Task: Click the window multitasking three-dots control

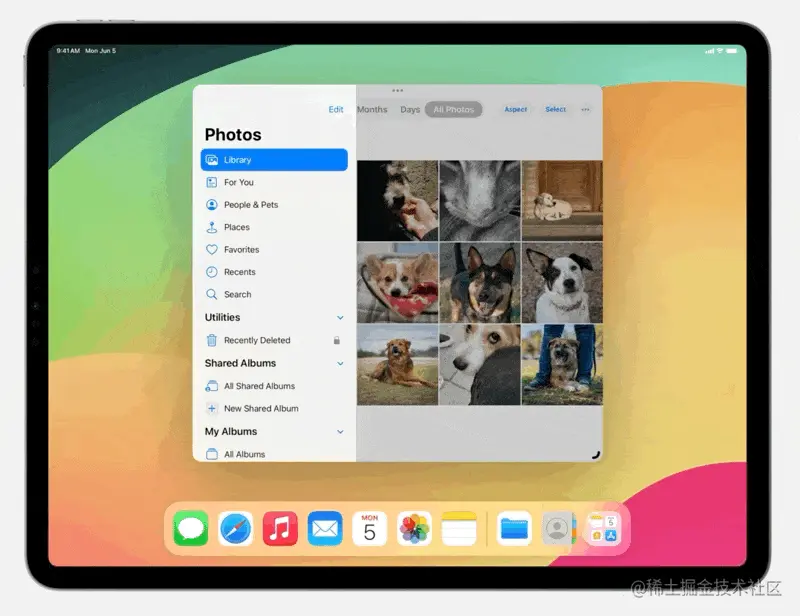Action: point(397,90)
